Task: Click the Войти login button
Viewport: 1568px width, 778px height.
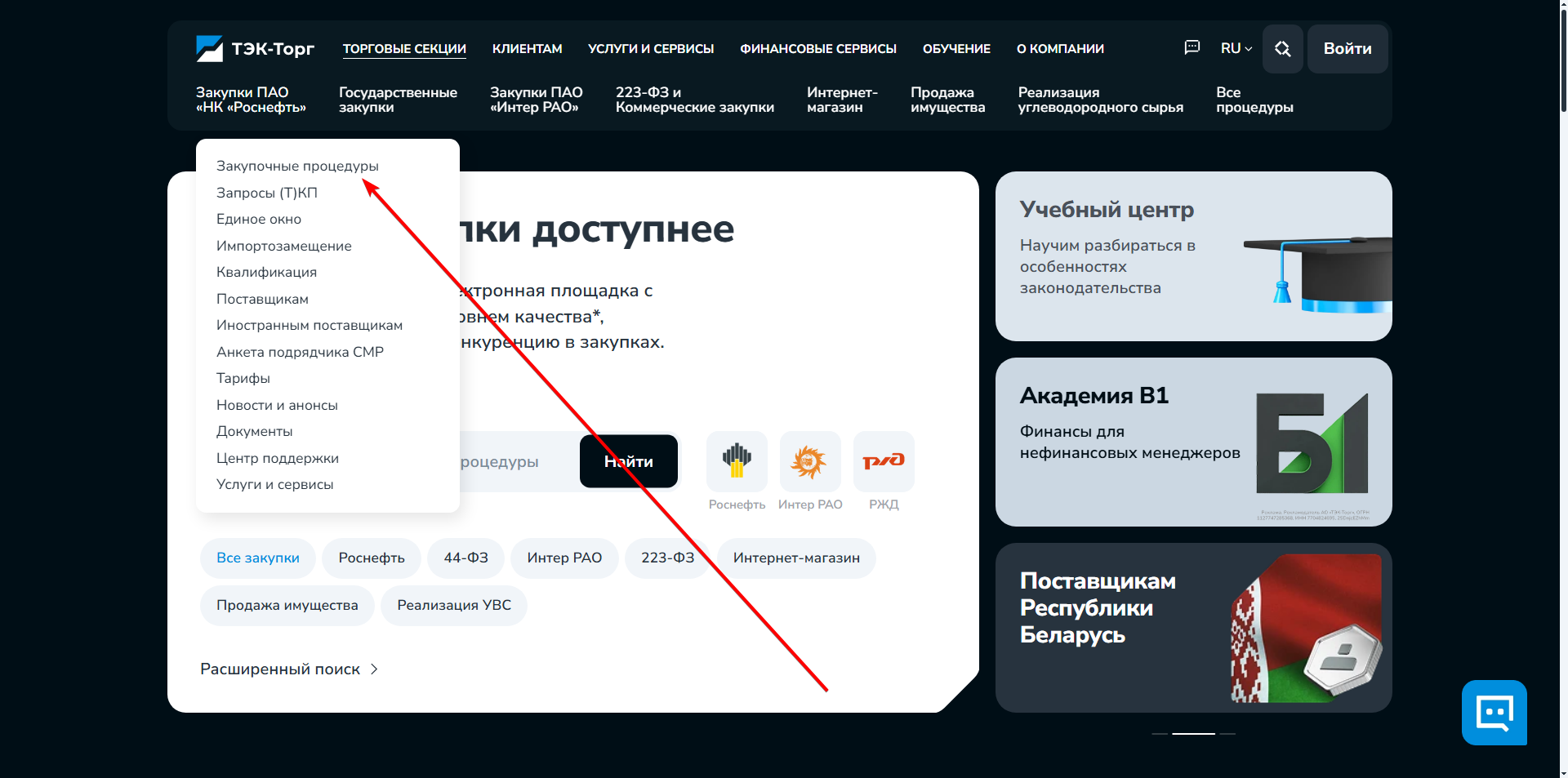Action: coord(1347,49)
